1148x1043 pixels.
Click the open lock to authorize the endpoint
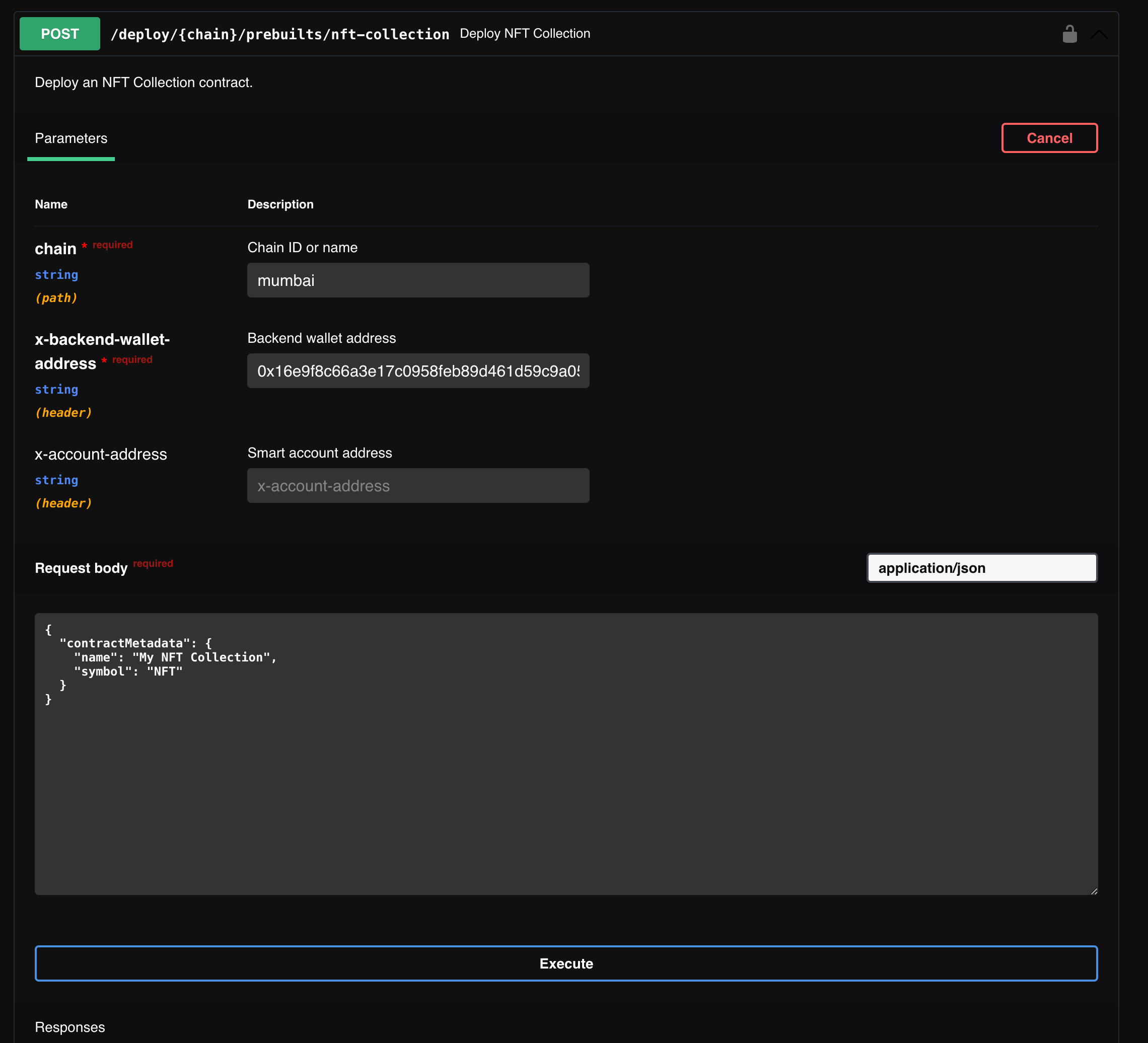click(1070, 34)
